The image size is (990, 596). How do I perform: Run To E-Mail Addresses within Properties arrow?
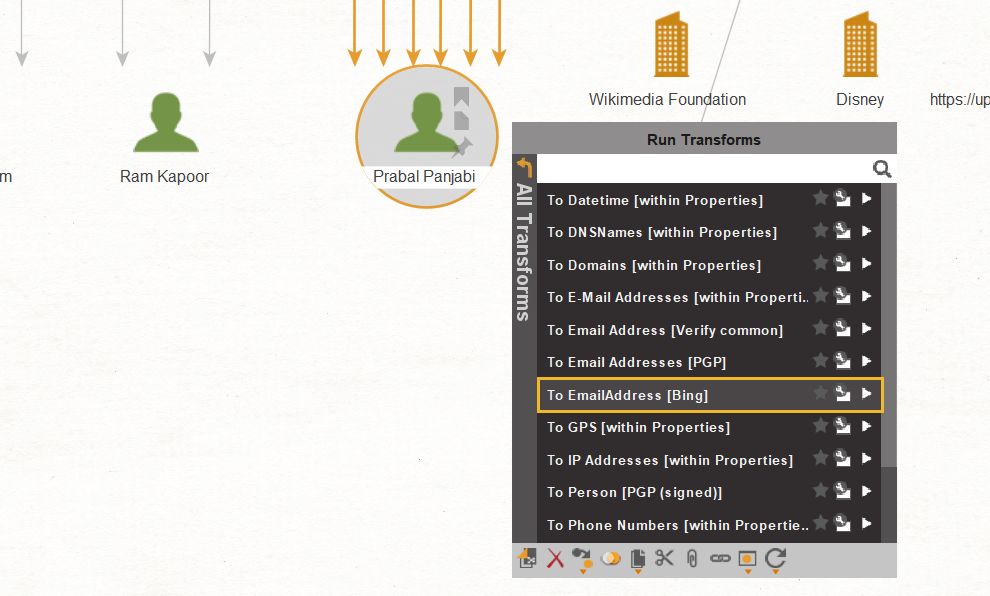(x=867, y=296)
